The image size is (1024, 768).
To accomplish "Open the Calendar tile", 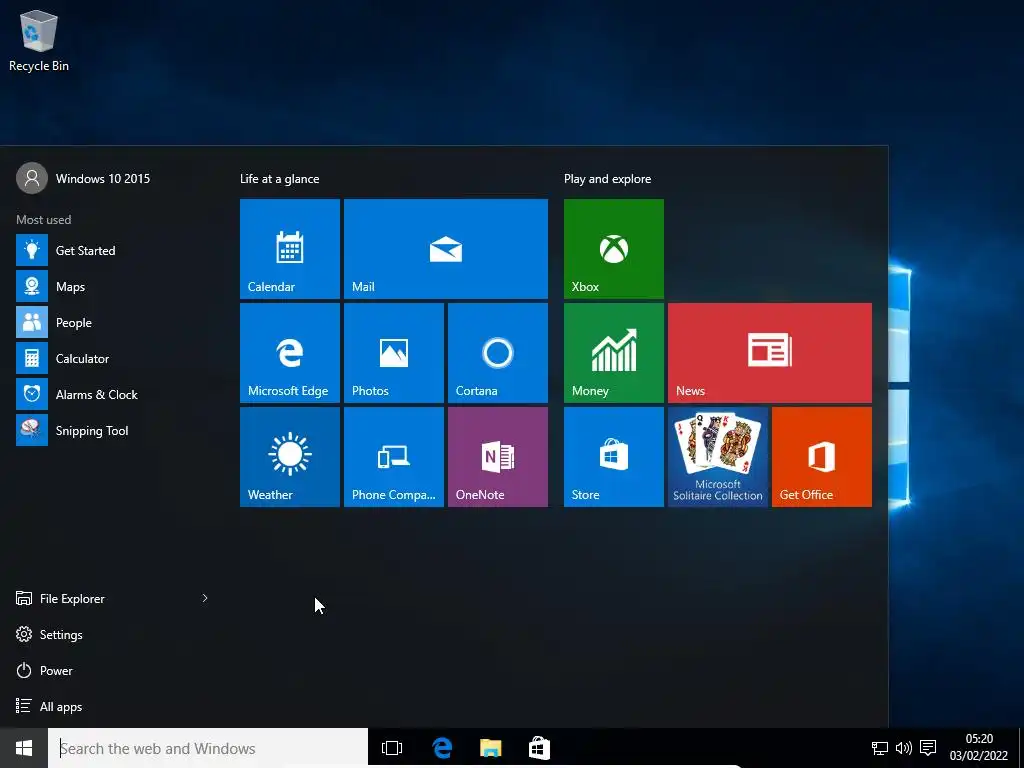I will [290, 249].
